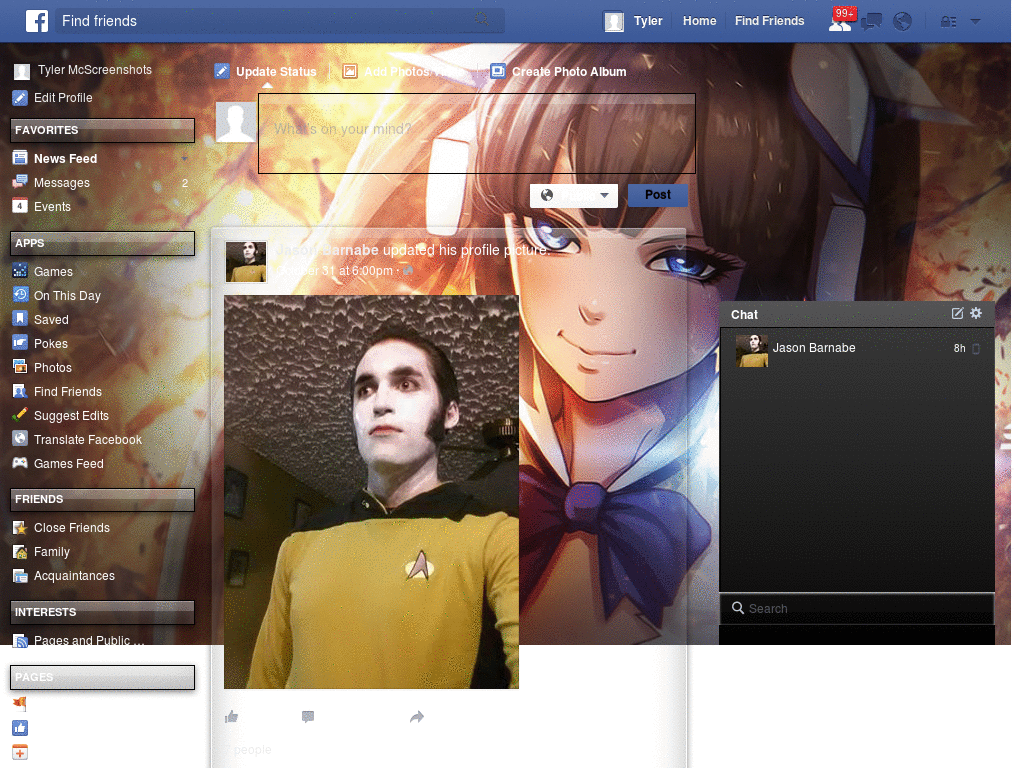Click the Games app icon
The image size is (1024, 768).
tap(20, 271)
